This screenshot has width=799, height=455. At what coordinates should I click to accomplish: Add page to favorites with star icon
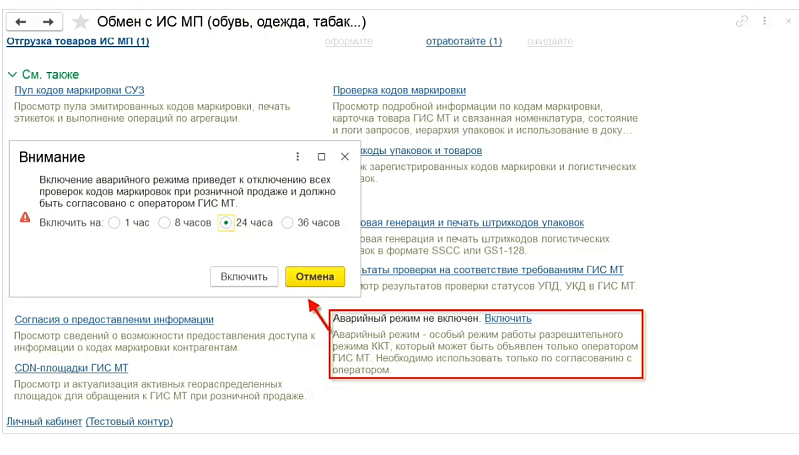80,22
